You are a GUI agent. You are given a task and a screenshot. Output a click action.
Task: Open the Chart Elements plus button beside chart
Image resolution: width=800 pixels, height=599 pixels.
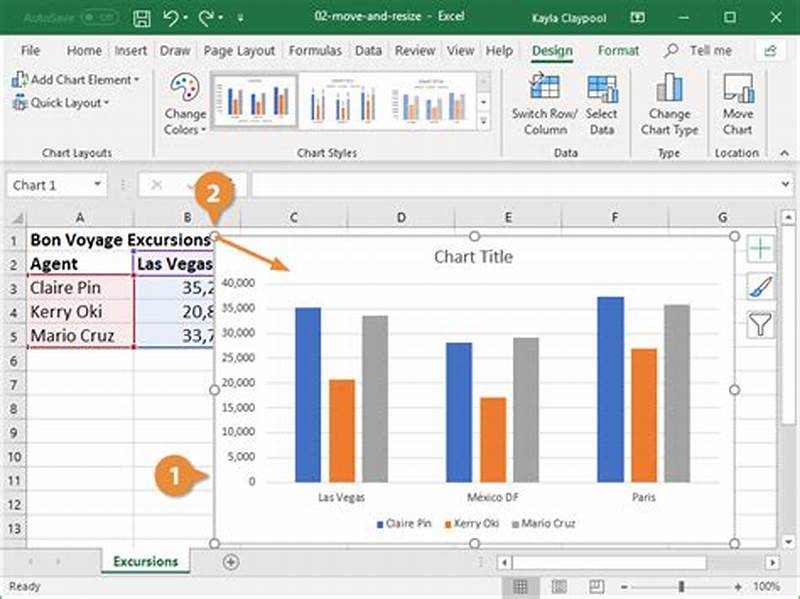click(x=760, y=248)
